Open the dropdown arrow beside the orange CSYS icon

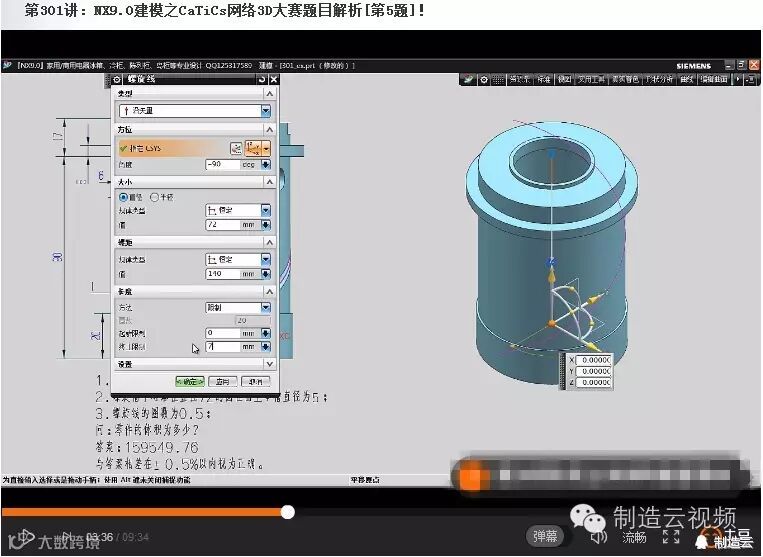click(266, 148)
